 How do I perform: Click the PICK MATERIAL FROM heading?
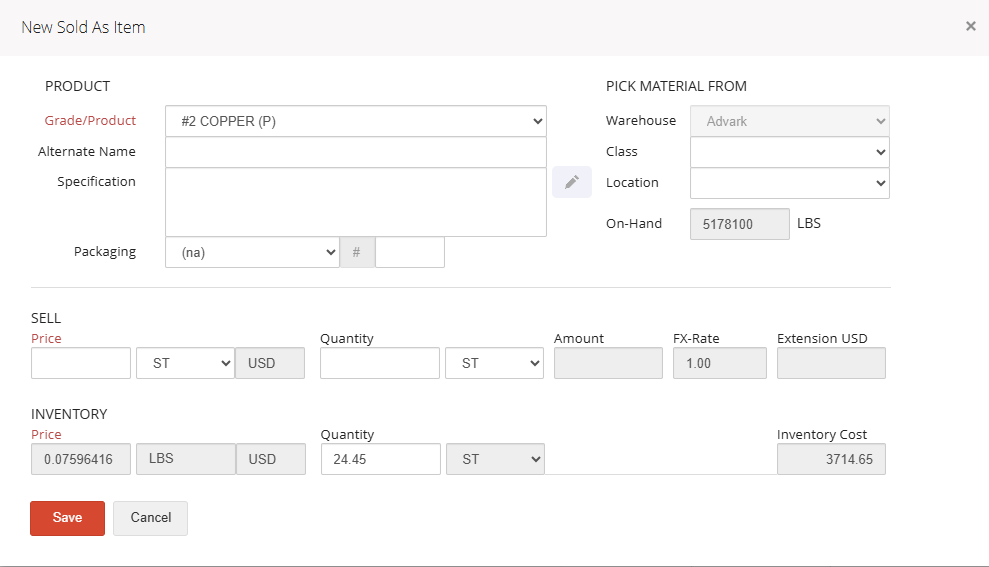click(x=676, y=86)
